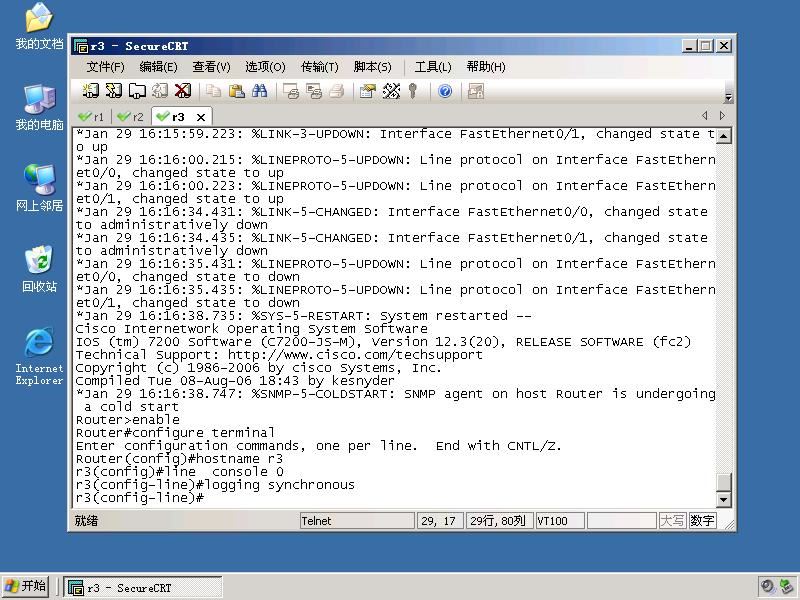800x600 pixels.
Task: Click the window resize grip corner
Action: pyautogui.click(x=729, y=524)
